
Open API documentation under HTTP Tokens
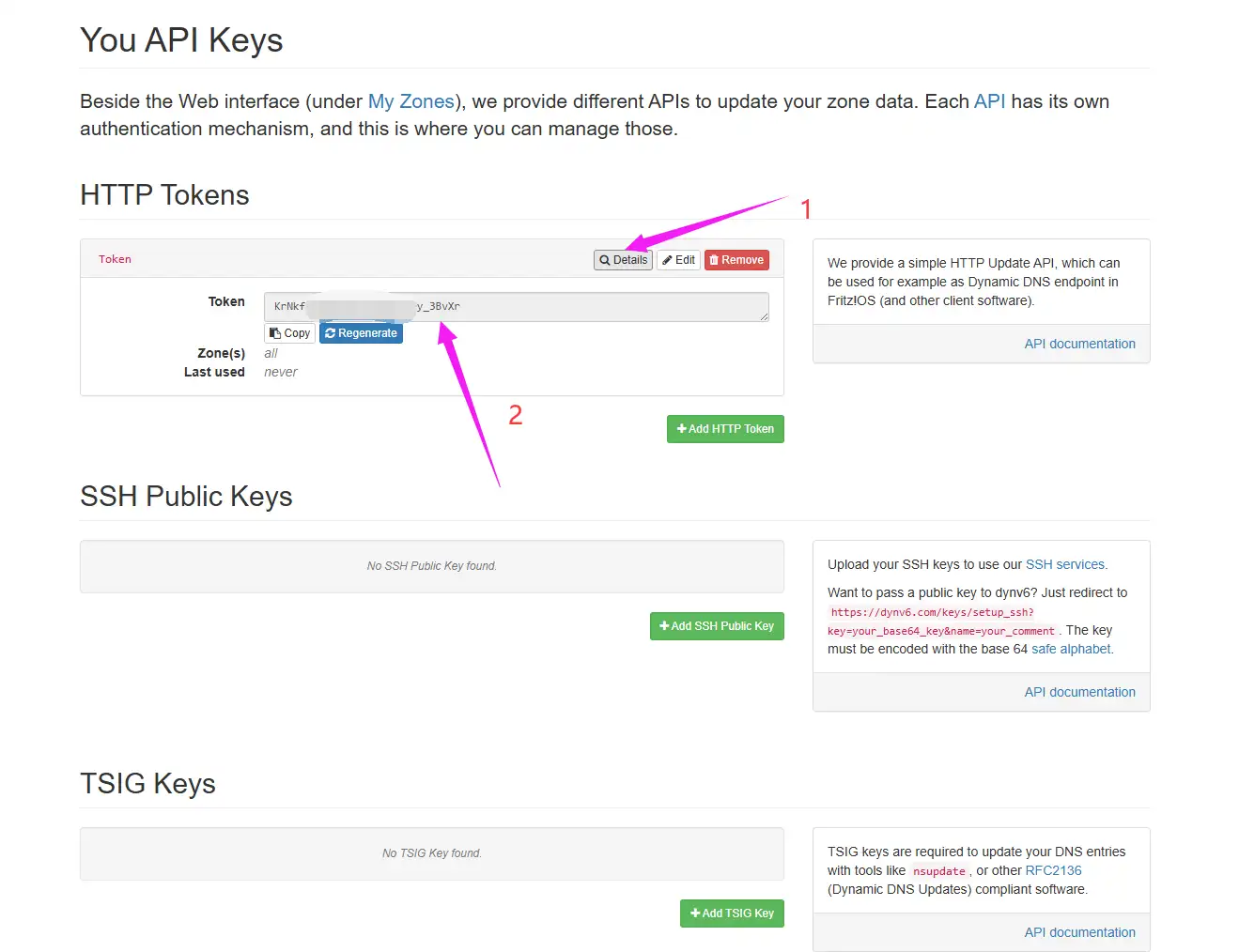(1079, 344)
